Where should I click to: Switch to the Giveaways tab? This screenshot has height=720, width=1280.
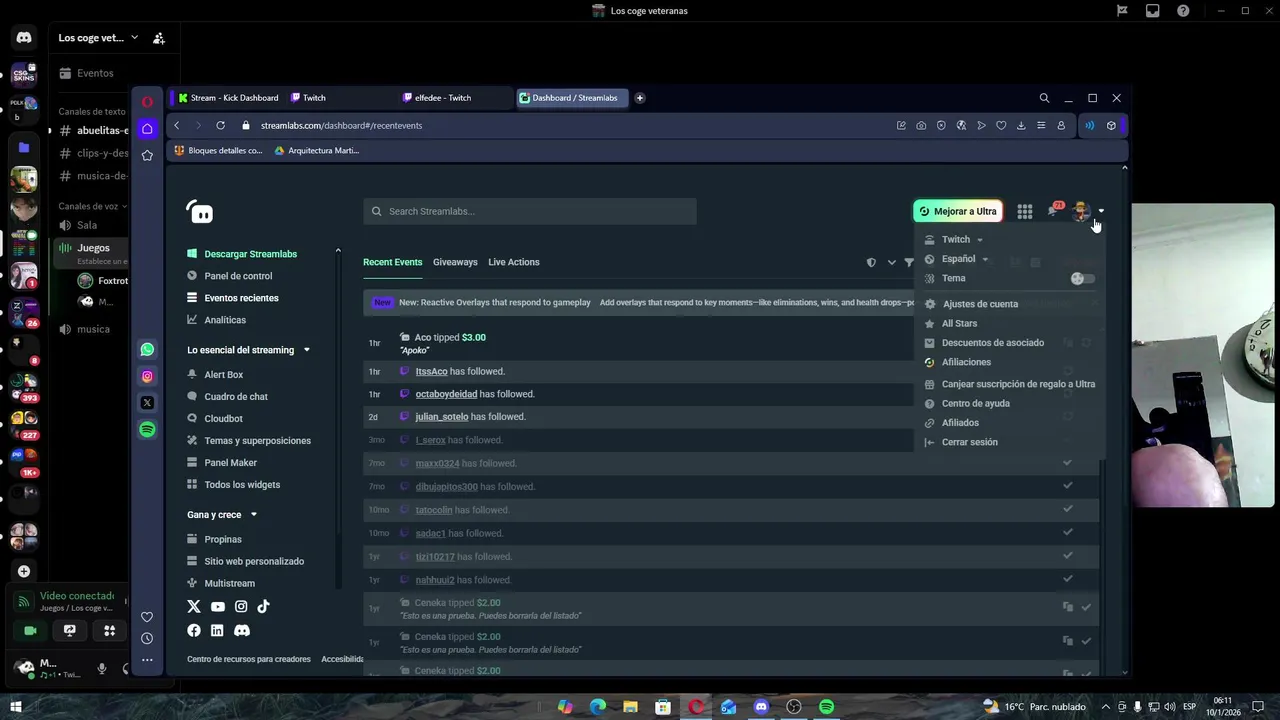click(x=455, y=262)
